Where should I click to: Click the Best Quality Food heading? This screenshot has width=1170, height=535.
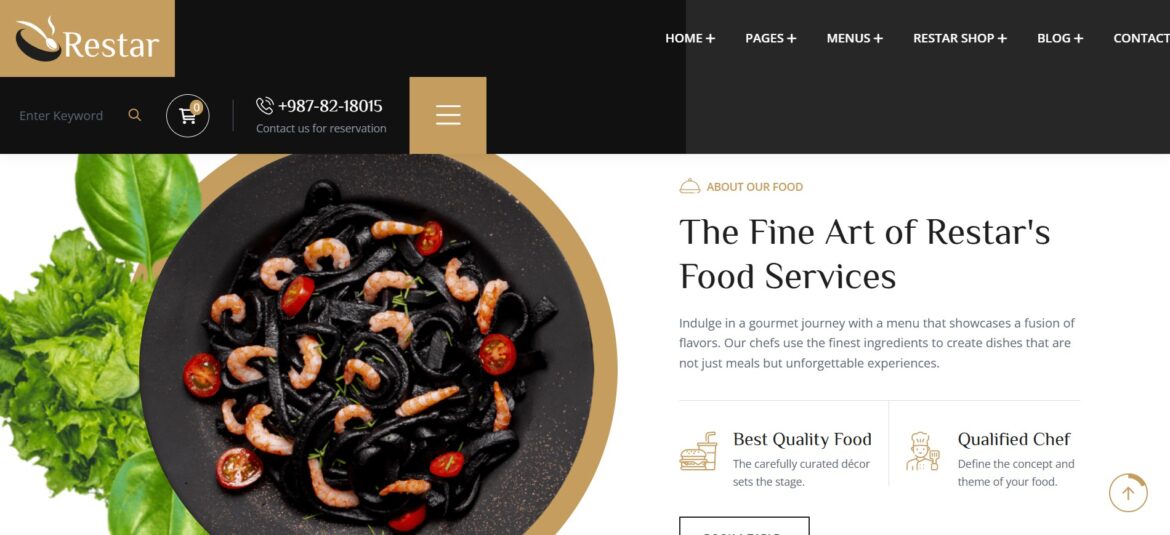[x=802, y=439]
